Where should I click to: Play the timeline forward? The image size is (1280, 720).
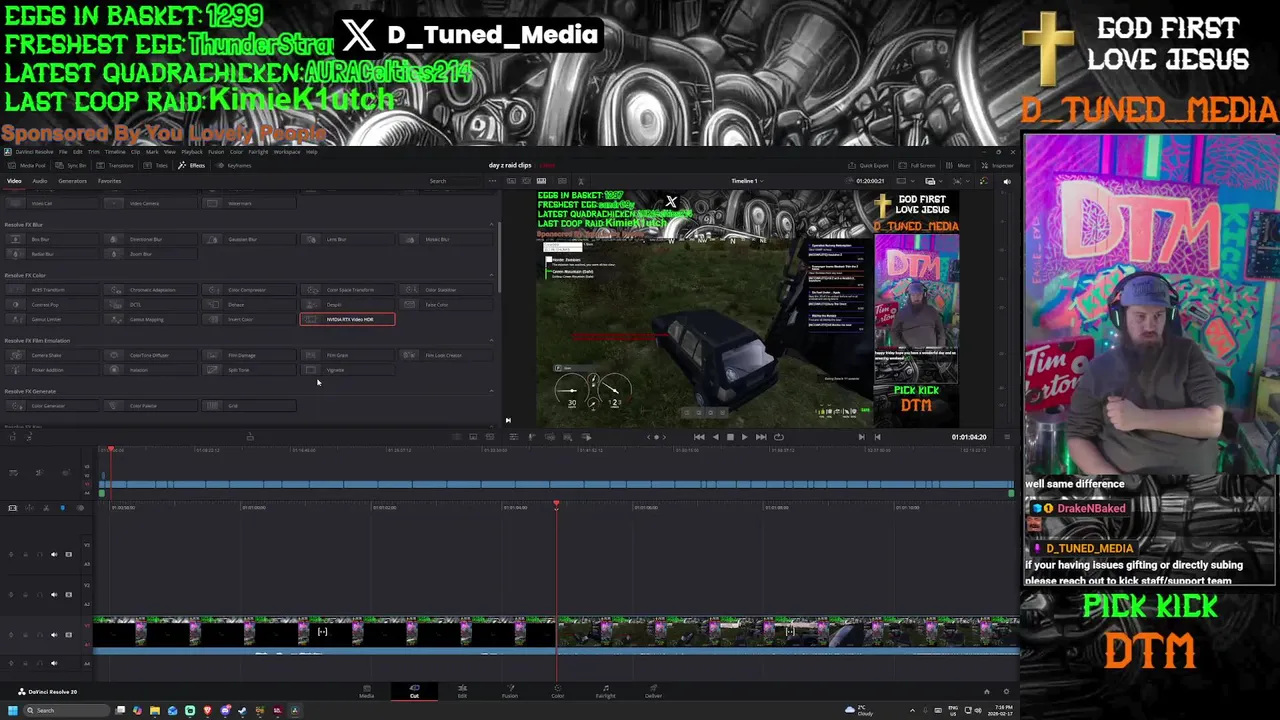744,437
